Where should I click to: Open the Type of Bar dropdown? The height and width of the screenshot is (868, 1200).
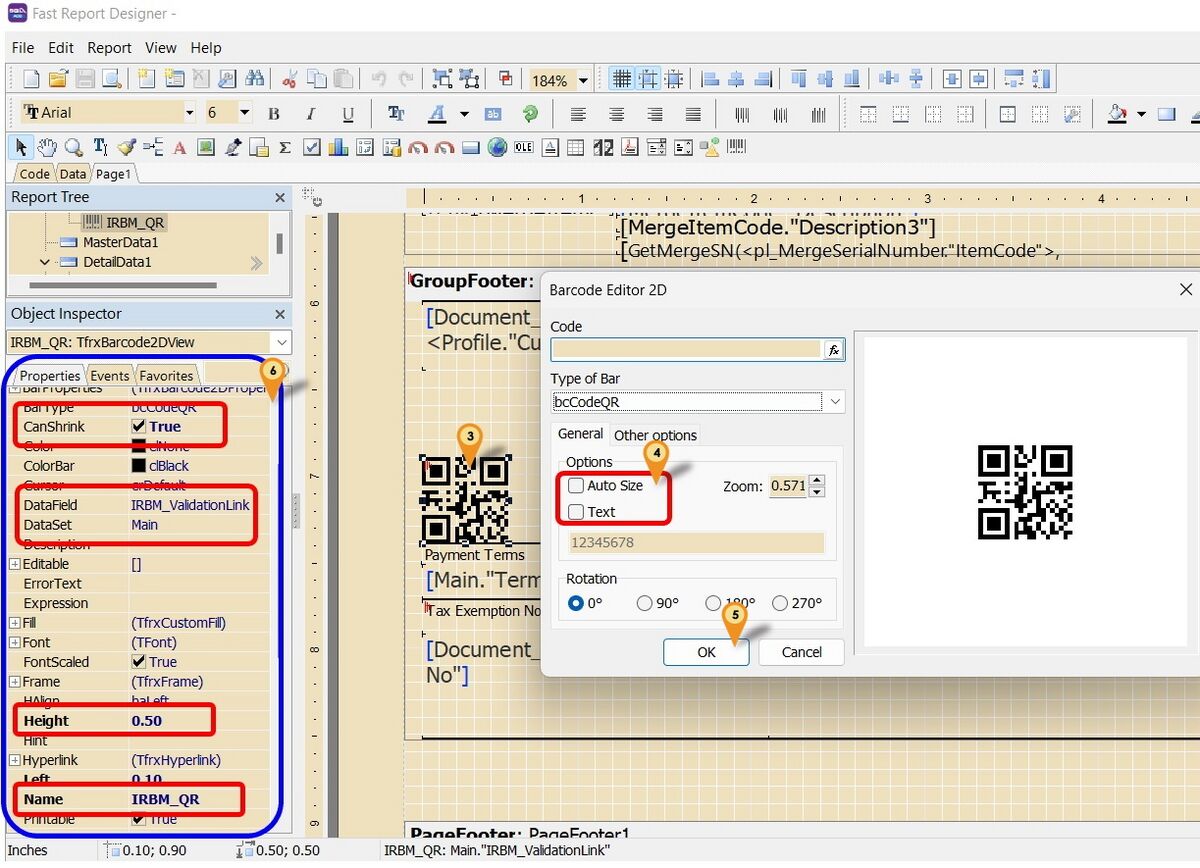click(x=834, y=401)
